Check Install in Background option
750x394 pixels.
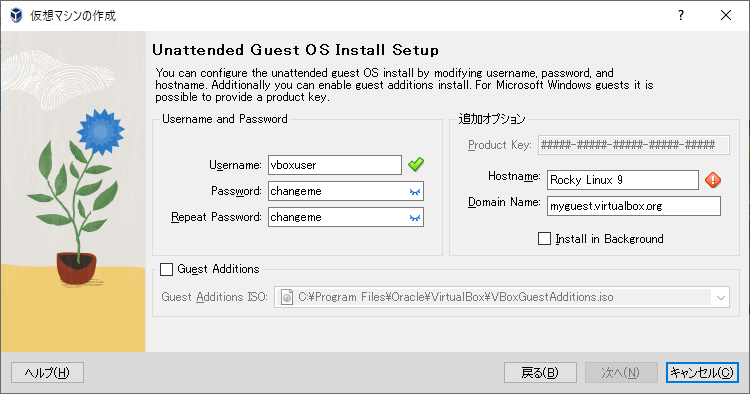coord(544,239)
